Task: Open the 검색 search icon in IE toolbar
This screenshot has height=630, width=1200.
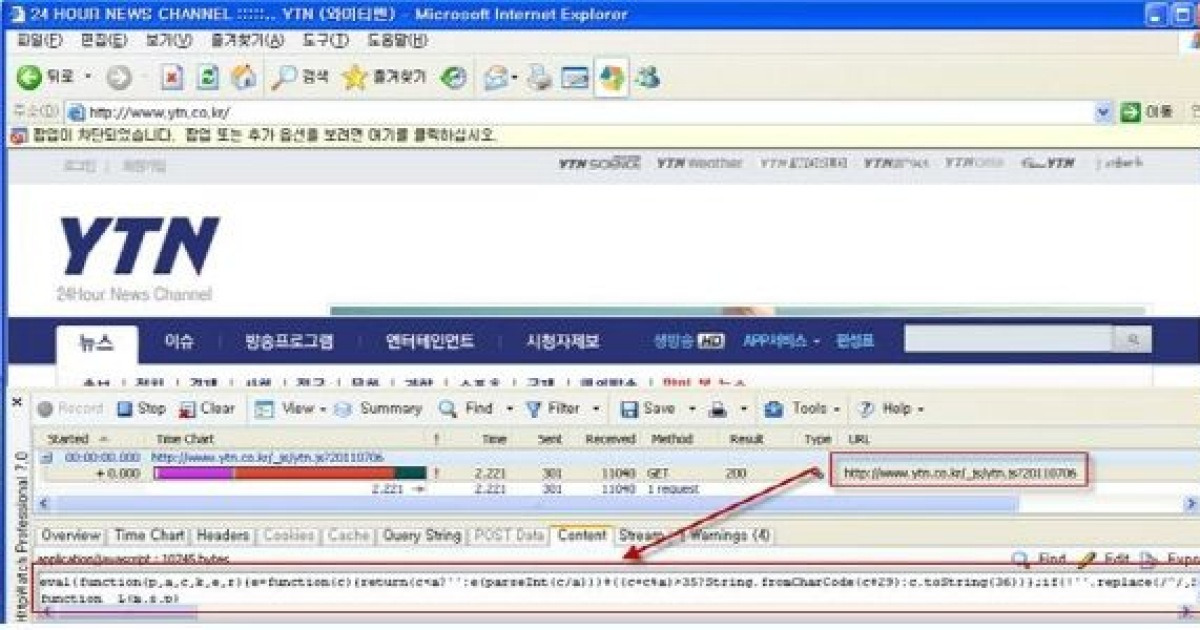Action: pos(290,77)
